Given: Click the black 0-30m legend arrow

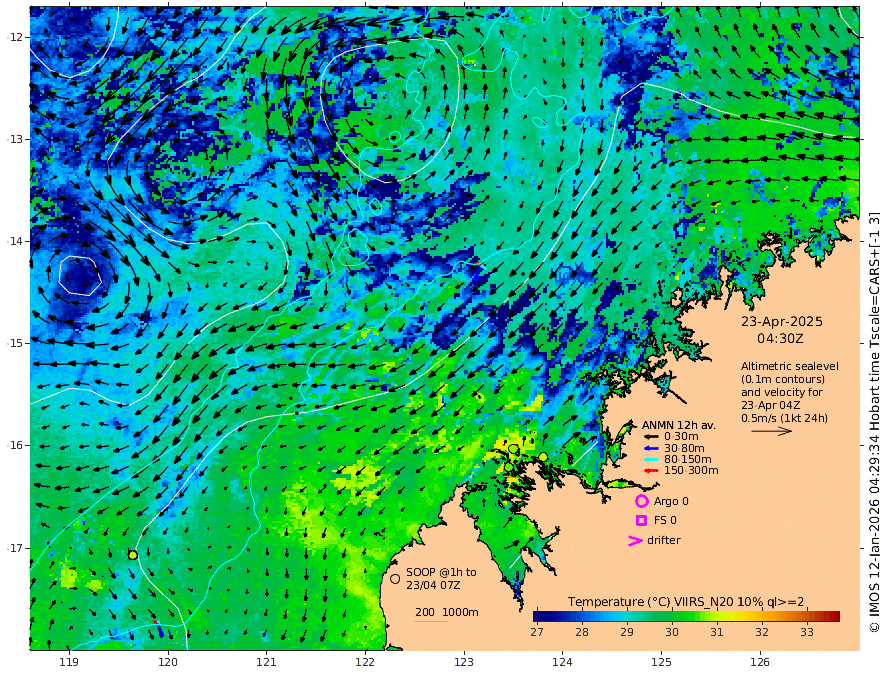Looking at the screenshot, I should 651,437.
